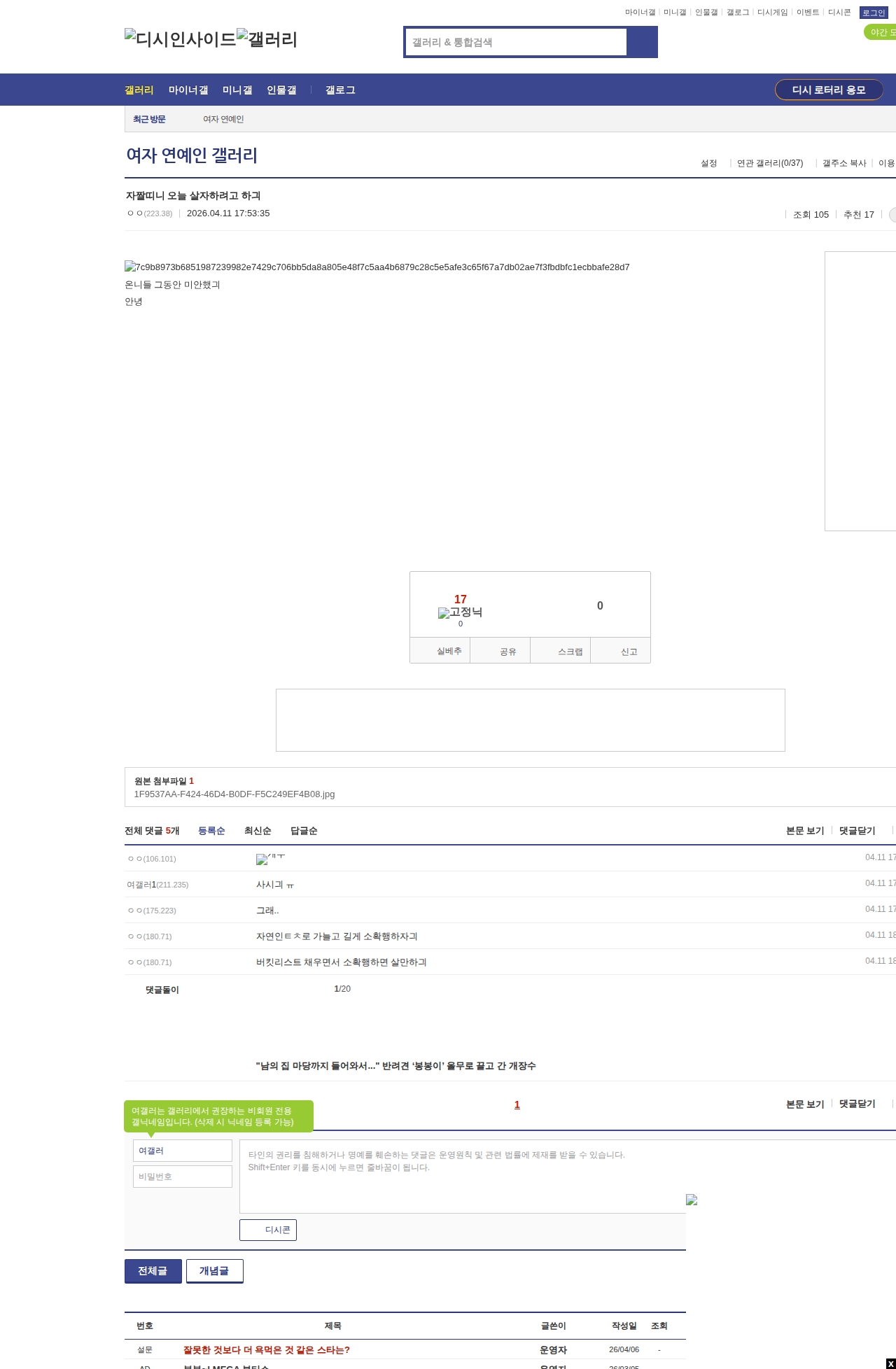896x1369 pixels.
Task: Switch to the 전체글 list
Action: click(x=153, y=1271)
